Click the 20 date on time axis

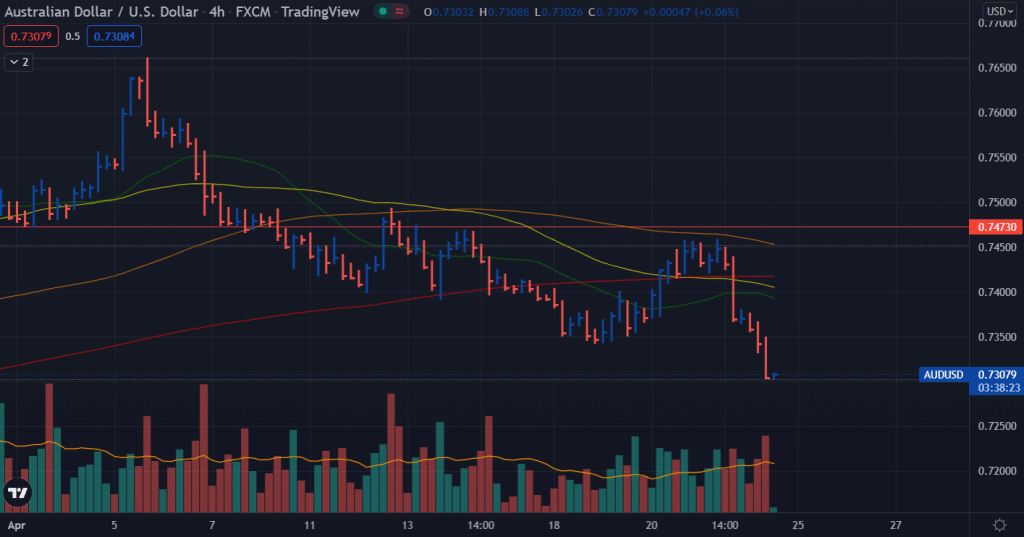(x=651, y=525)
